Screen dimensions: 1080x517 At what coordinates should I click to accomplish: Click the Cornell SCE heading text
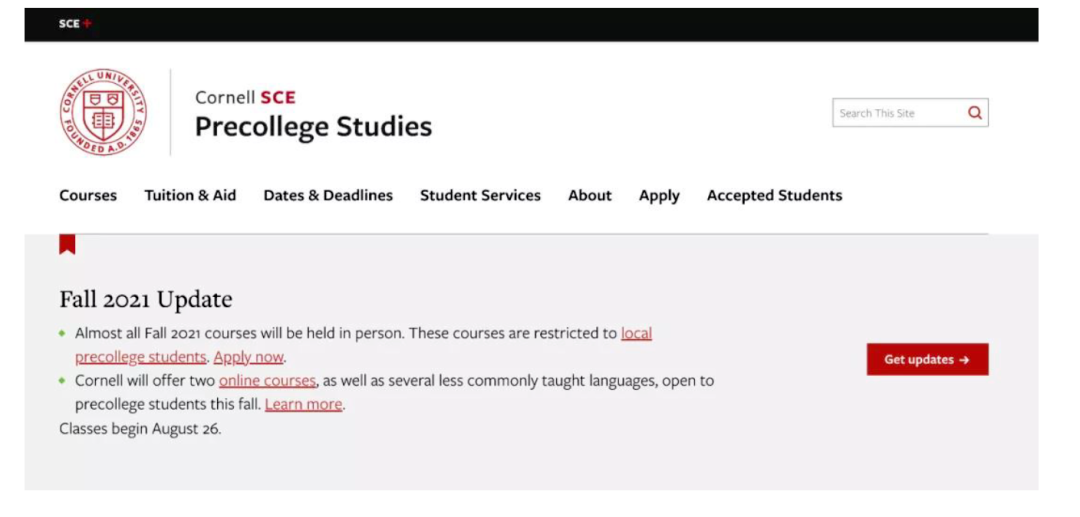[245, 98]
